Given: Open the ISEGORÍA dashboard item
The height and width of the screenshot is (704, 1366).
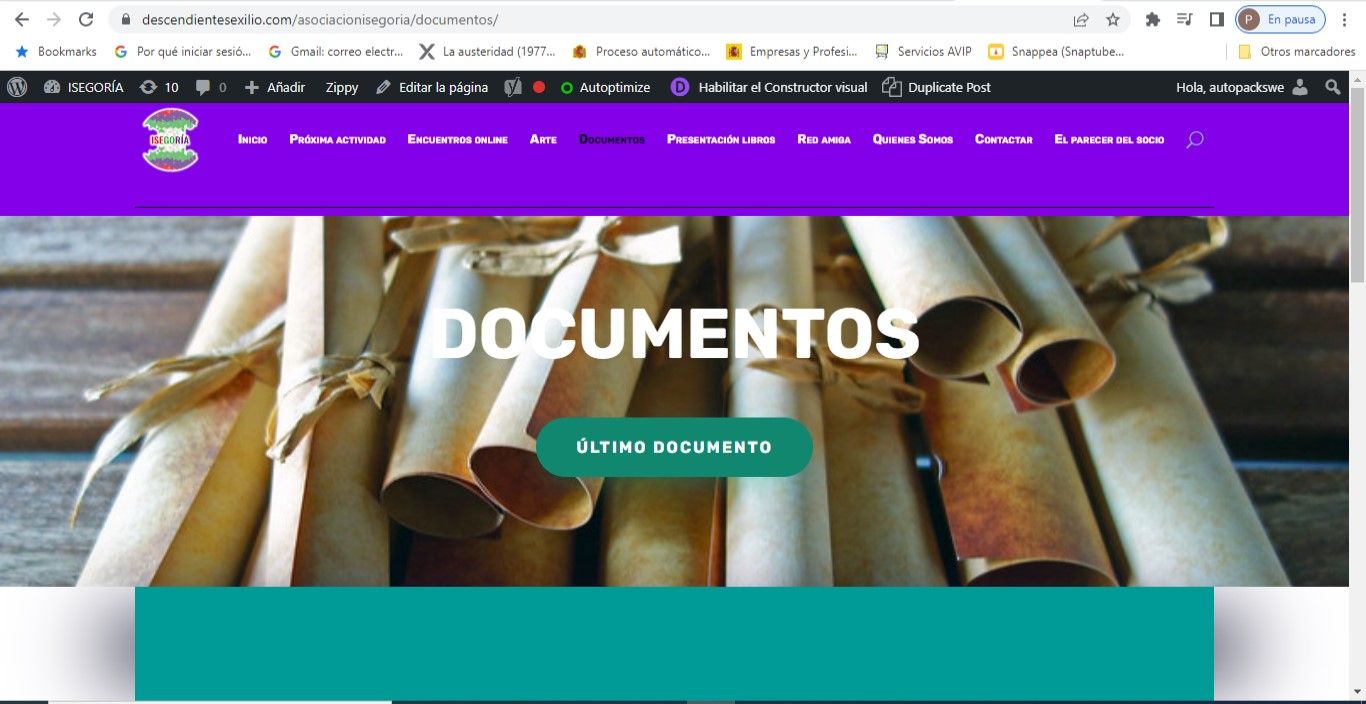Looking at the screenshot, I should (84, 87).
